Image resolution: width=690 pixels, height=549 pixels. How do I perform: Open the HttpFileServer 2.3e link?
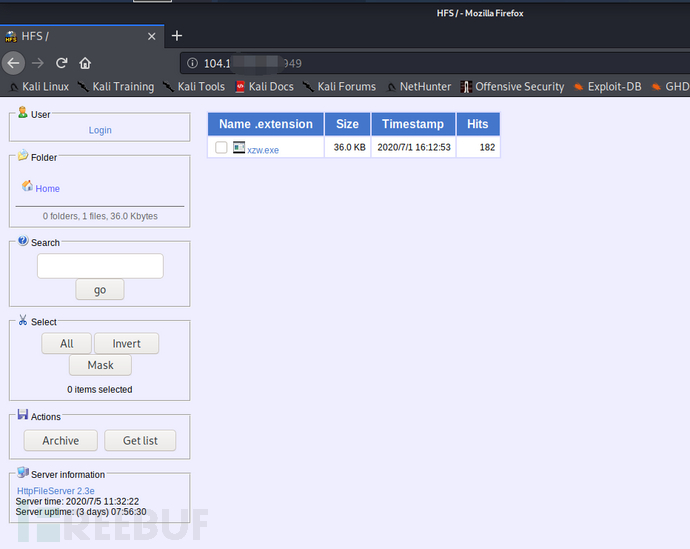(x=56, y=491)
